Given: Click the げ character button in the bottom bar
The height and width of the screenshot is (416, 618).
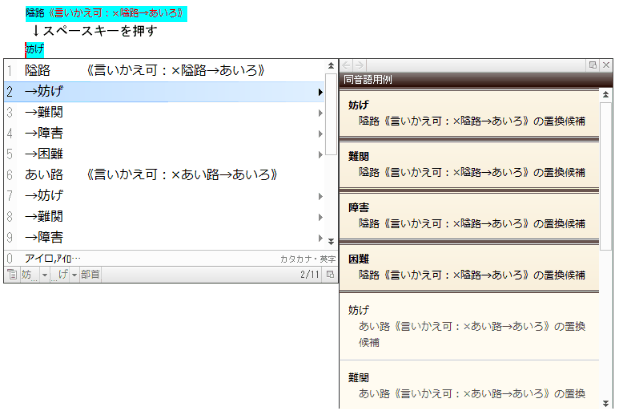Looking at the screenshot, I should 60,274.
